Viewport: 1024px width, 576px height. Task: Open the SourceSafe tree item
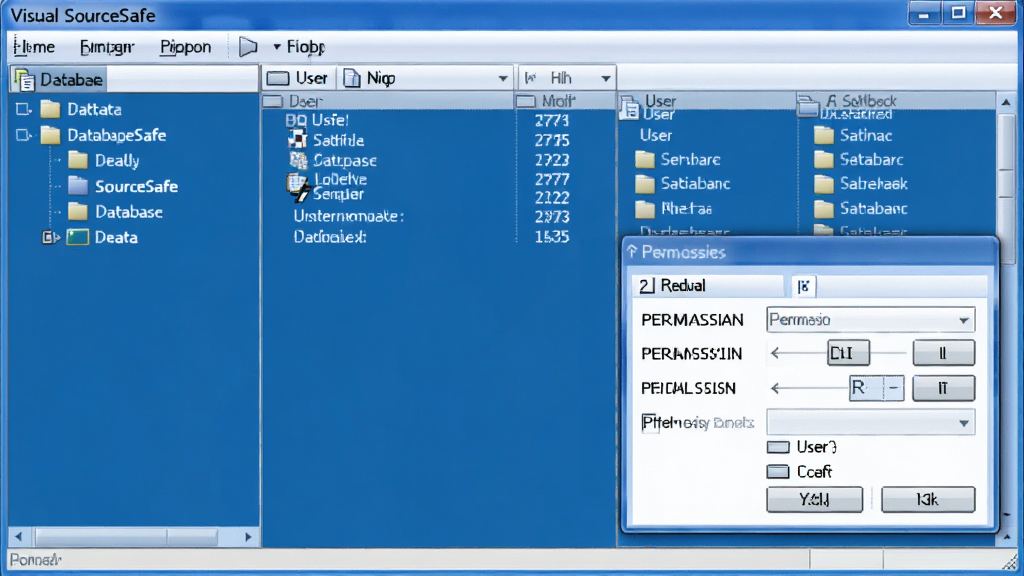click(136, 186)
